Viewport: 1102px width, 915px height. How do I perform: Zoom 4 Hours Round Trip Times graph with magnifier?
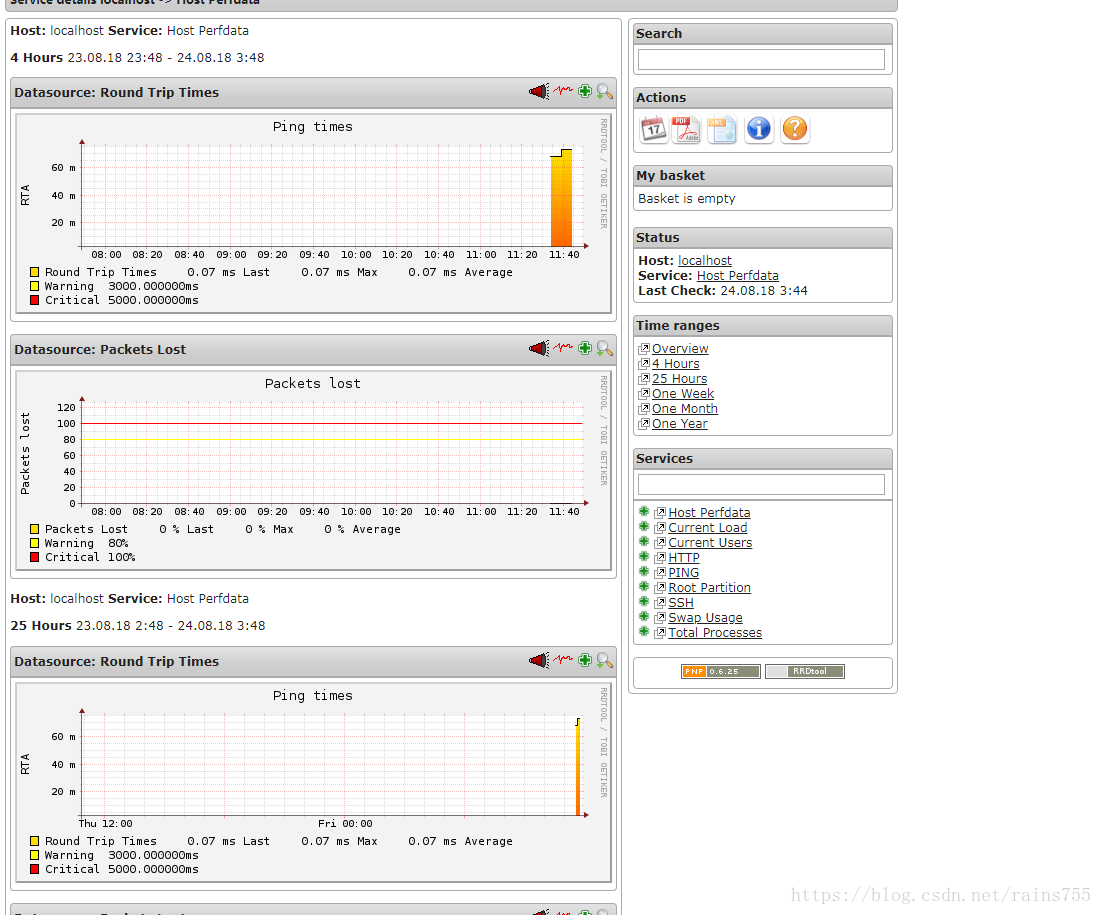pos(604,91)
